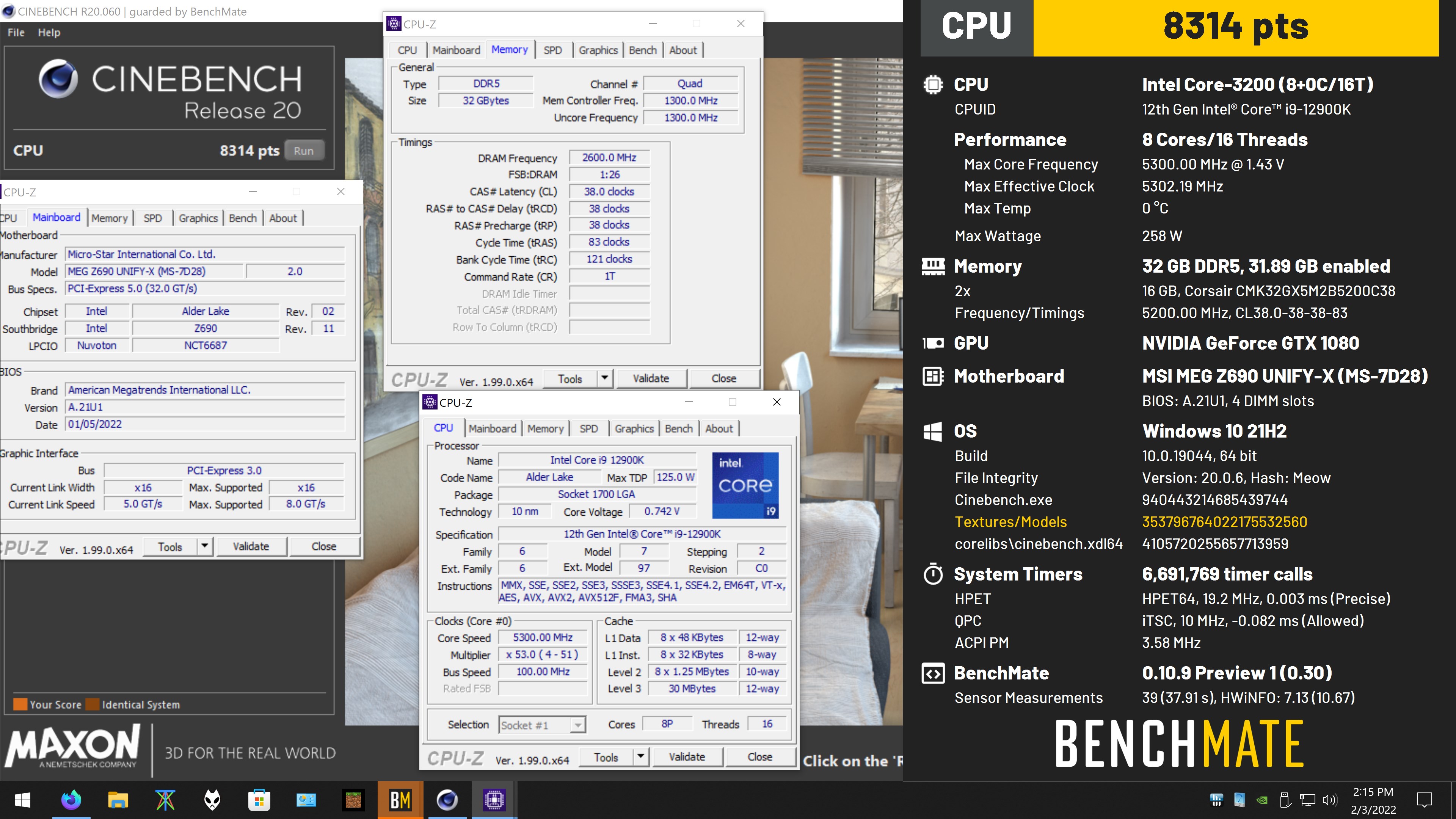This screenshot has height=819, width=1456.
Task: Open the Microsoft Store taskbar icon
Action: (259, 800)
